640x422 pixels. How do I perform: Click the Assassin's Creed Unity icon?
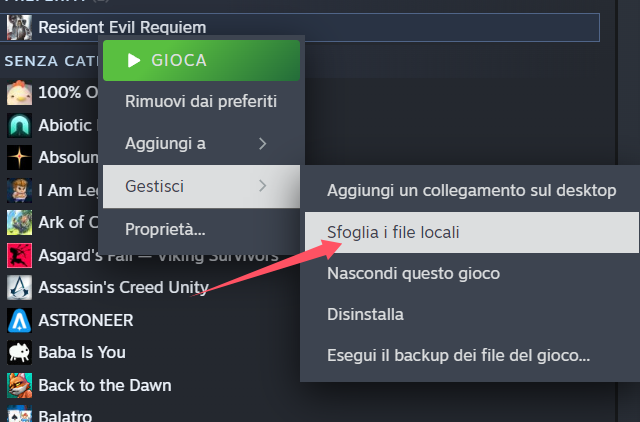[x=19, y=288]
